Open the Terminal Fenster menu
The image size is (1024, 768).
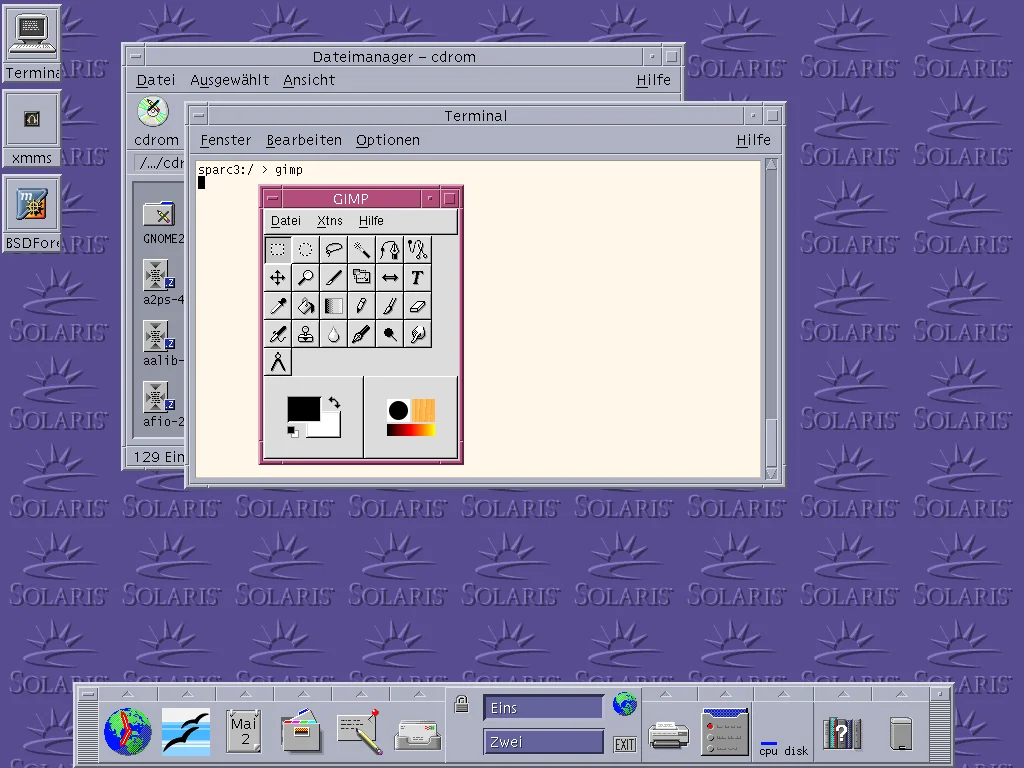point(225,140)
